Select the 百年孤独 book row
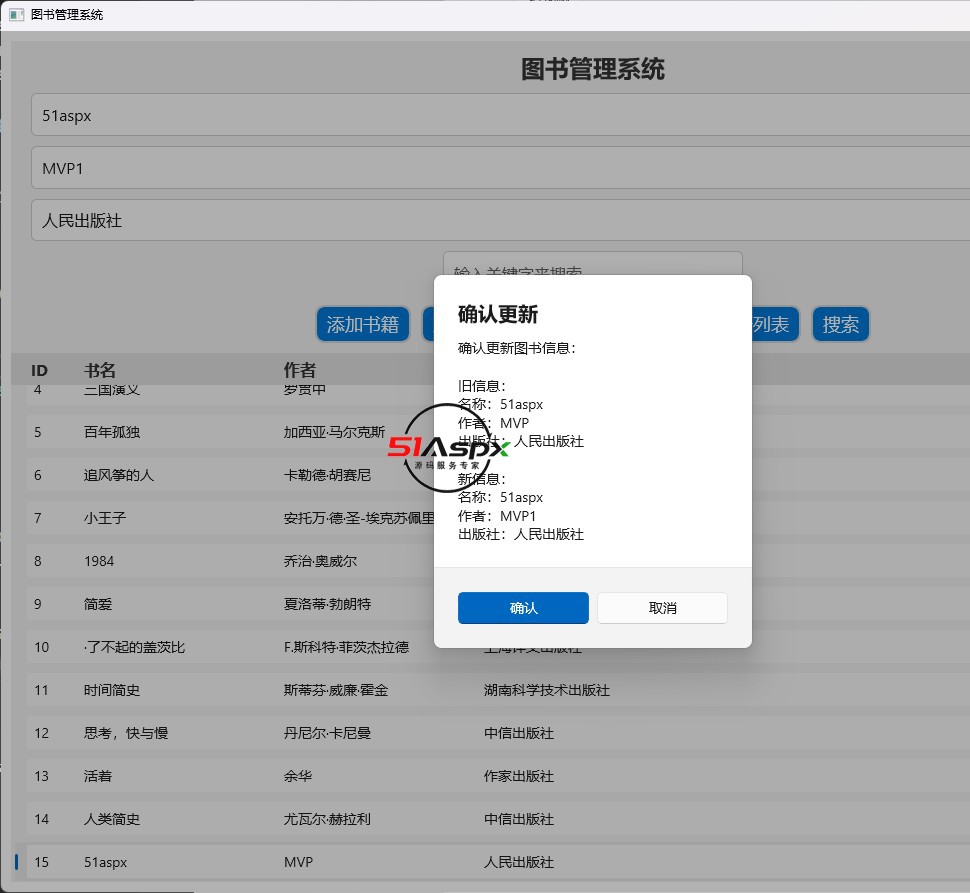 coord(200,432)
